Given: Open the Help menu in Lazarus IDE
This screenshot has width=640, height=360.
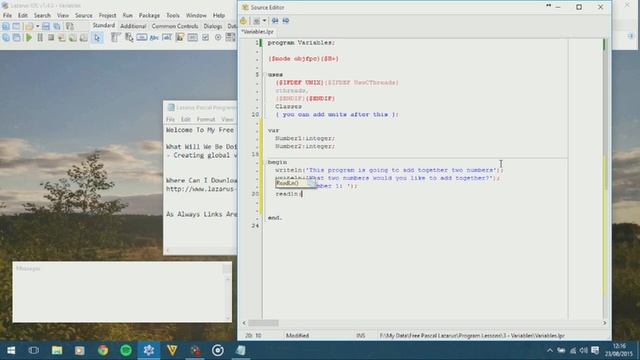Looking at the screenshot, I should [x=219, y=15].
